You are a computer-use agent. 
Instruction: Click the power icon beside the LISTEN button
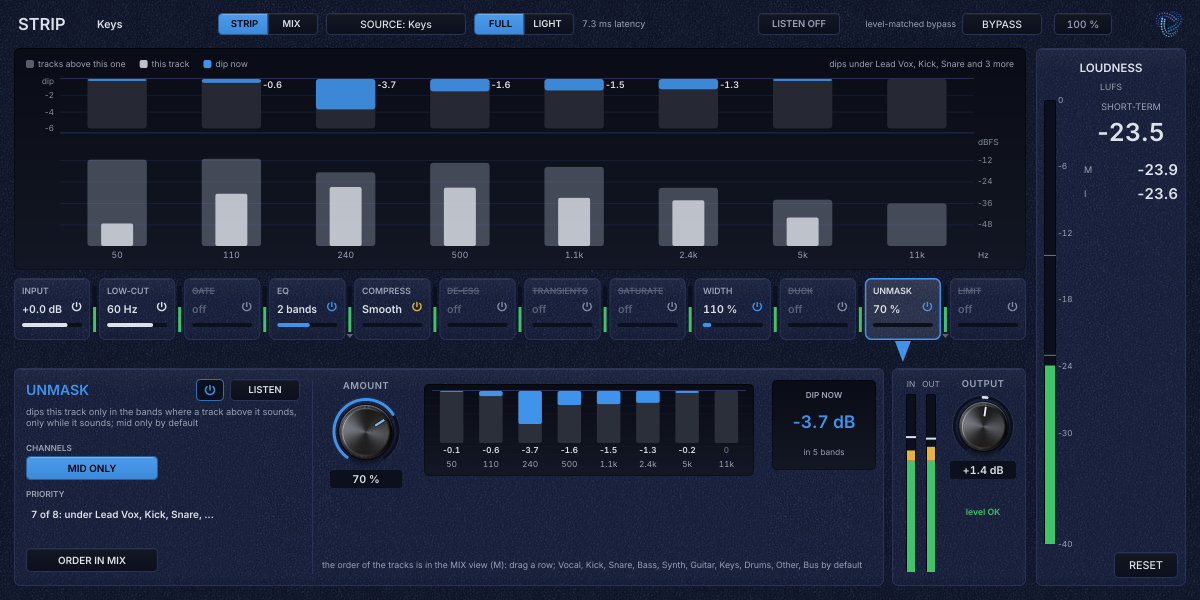click(x=210, y=390)
